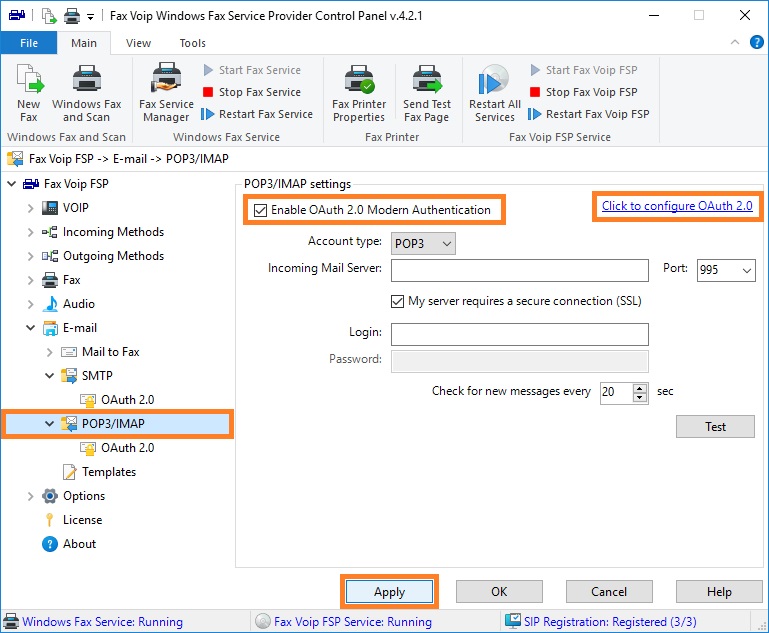Screen dimensions: 769x633
Task: Click quick access new fax icon
Action: pos(49,16)
